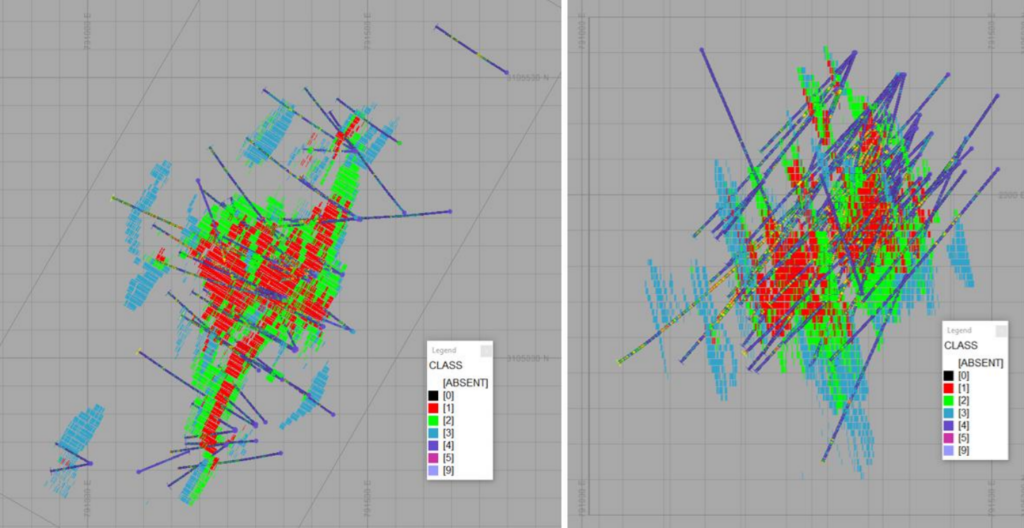Image resolution: width=1024 pixels, height=528 pixels.
Task: Click lavender [9] swatch in left legend
Action: point(433,470)
